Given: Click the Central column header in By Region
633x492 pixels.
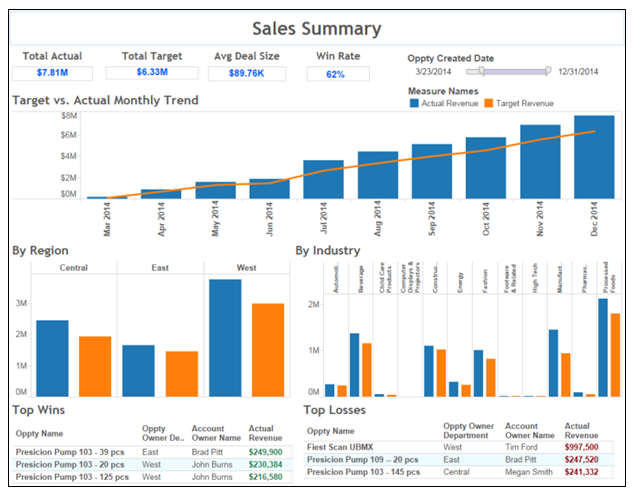Looking at the screenshot, I should coord(73,268).
